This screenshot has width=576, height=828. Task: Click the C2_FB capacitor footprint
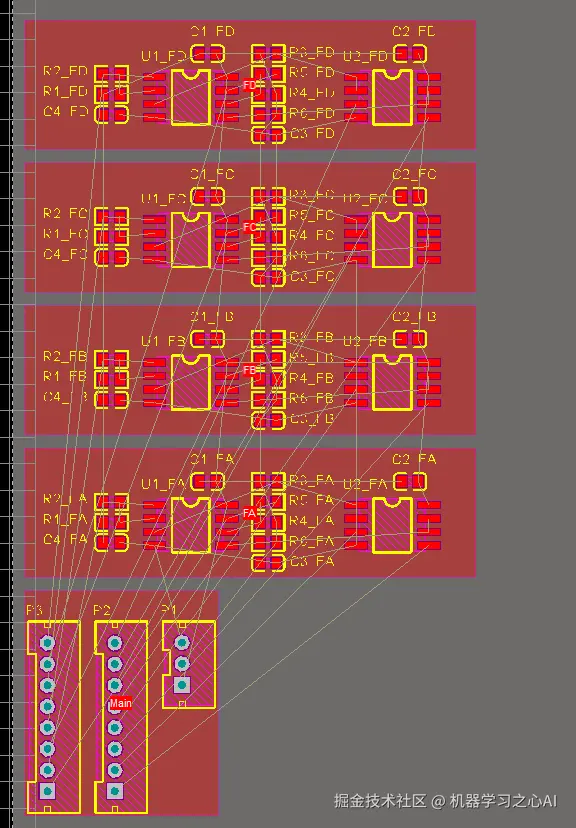(x=410, y=339)
